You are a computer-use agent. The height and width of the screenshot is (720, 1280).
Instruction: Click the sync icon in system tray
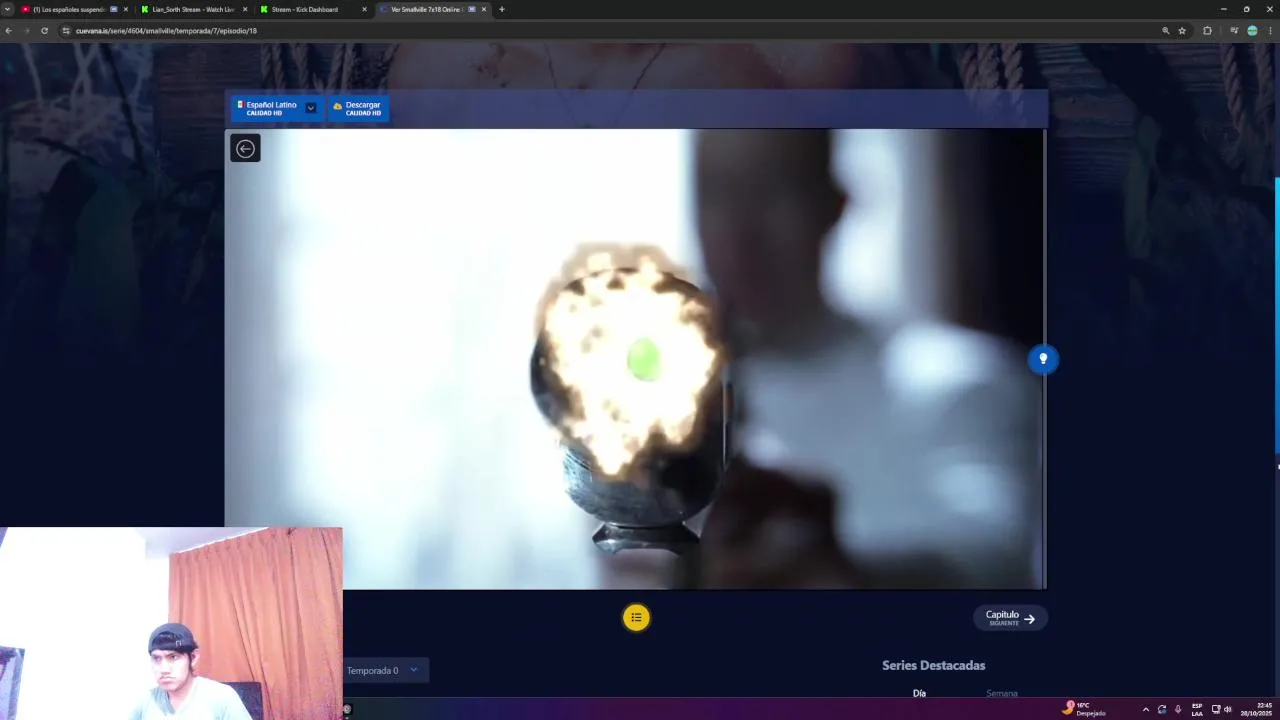(x=1161, y=709)
